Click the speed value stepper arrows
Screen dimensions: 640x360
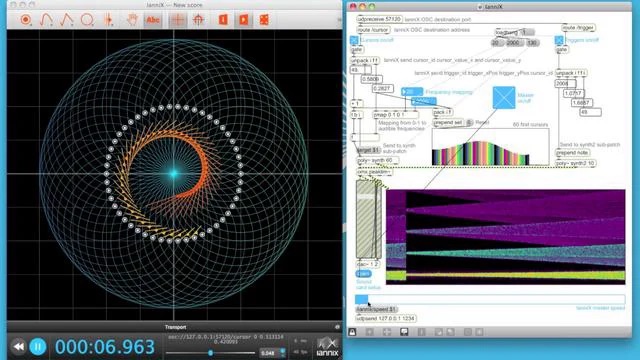tap(282, 353)
